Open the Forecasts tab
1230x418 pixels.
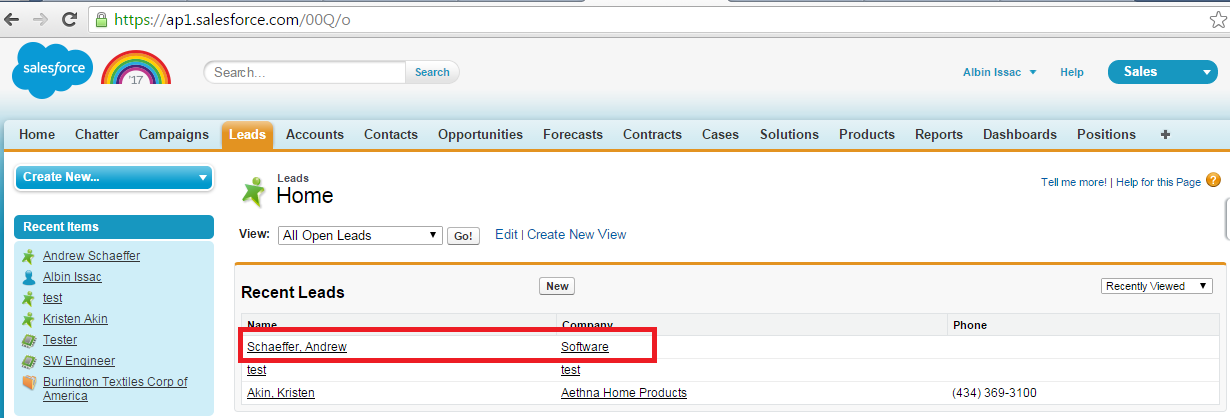573,134
